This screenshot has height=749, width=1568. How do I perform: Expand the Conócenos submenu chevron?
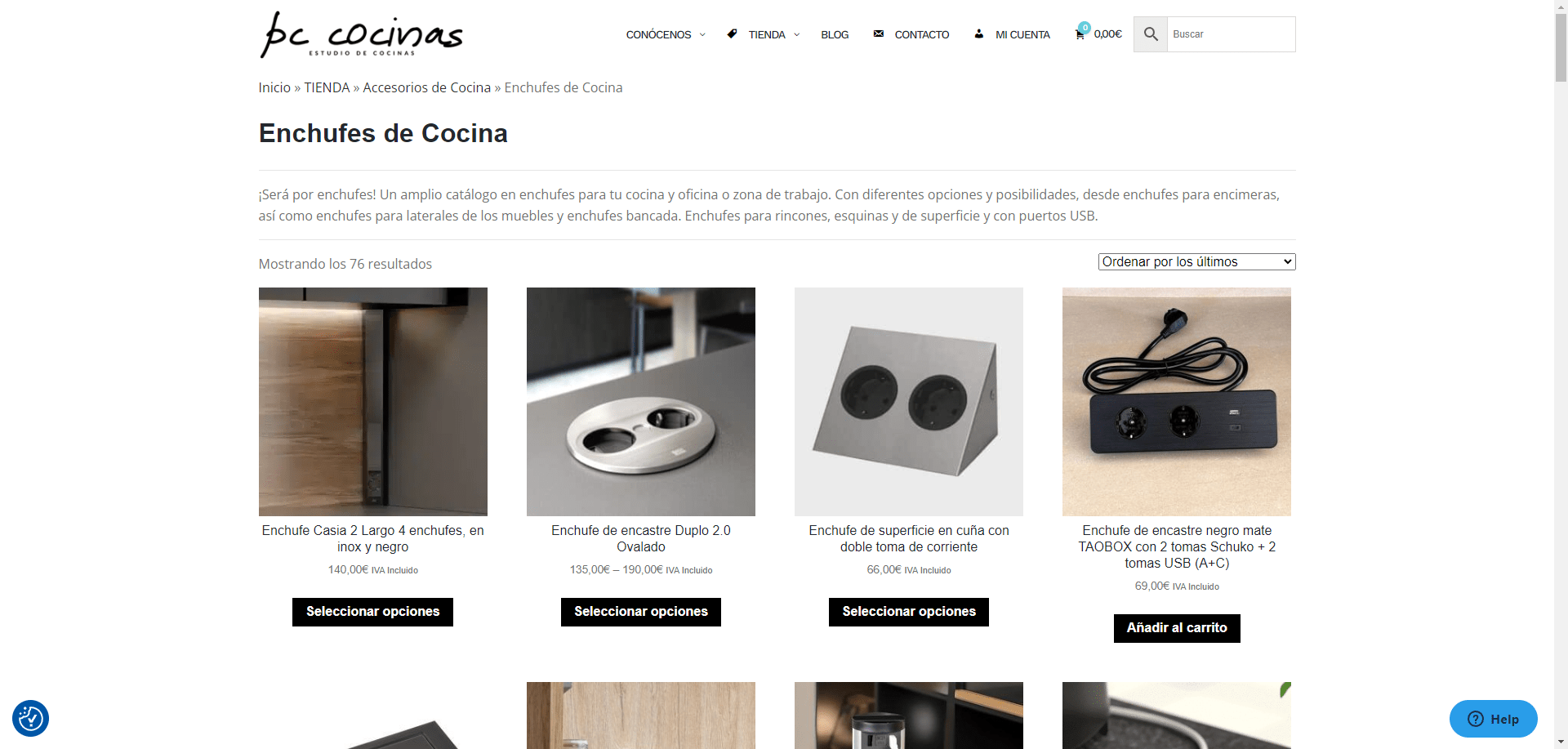tap(702, 34)
